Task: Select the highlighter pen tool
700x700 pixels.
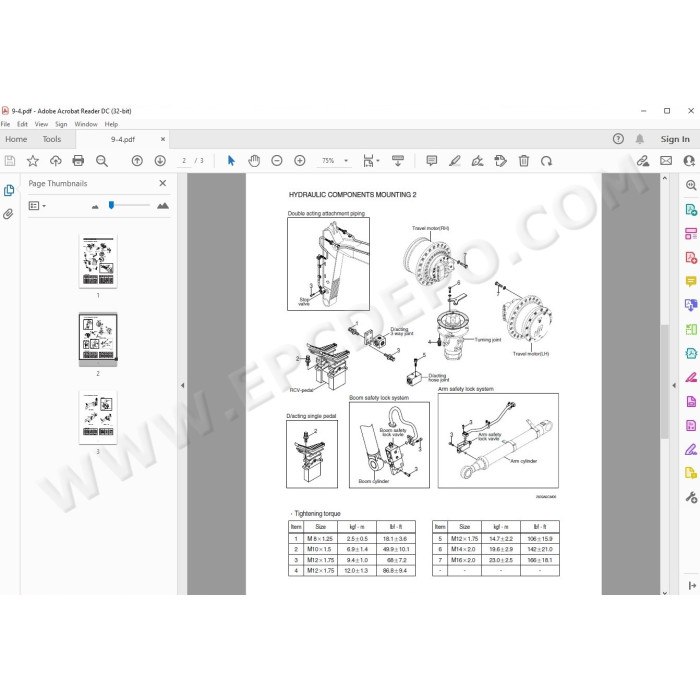Action: tap(454, 161)
